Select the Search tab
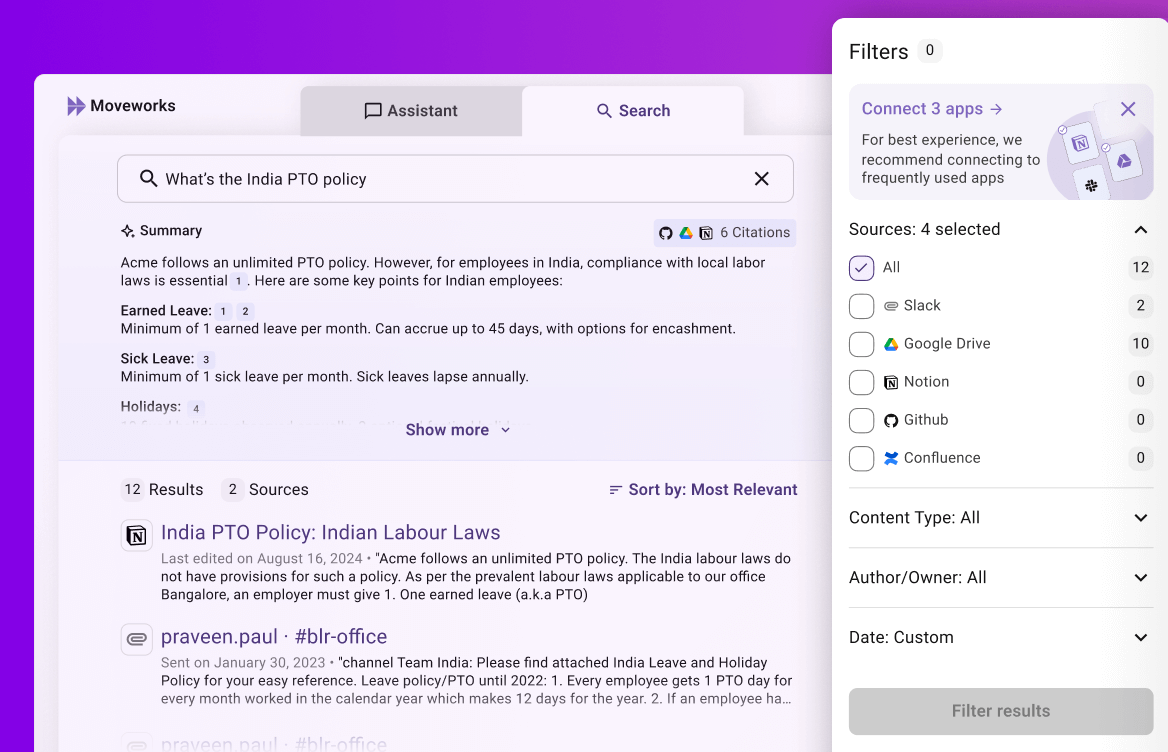 tap(633, 111)
